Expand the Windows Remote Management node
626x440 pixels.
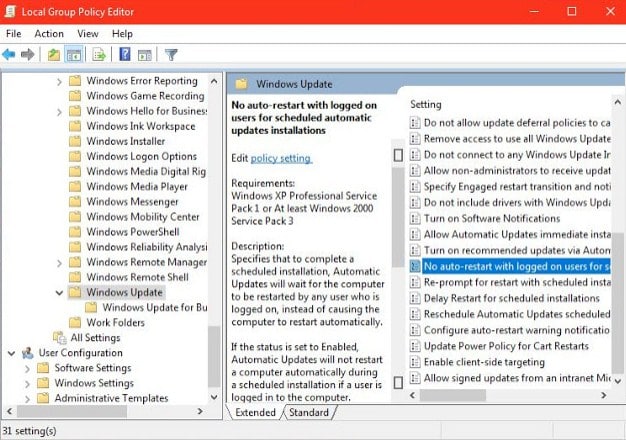coord(59,263)
